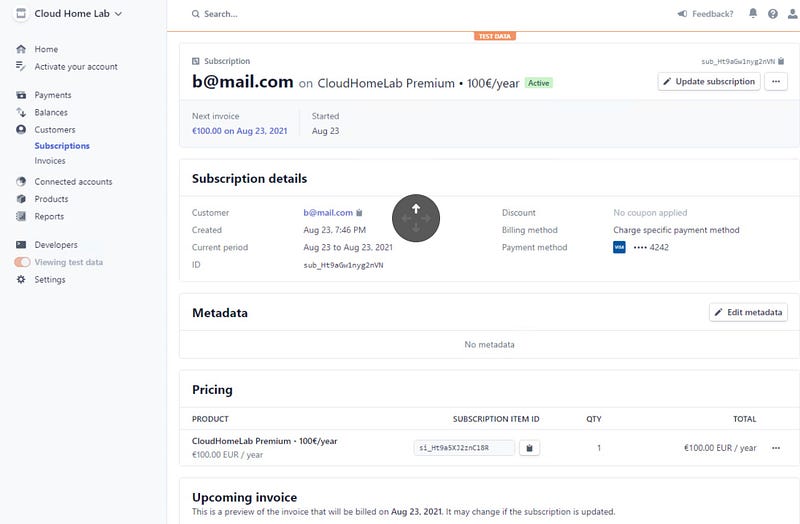This screenshot has height=524, width=800.
Task: Select Subscriptions in sidebar
Action: (x=62, y=146)
